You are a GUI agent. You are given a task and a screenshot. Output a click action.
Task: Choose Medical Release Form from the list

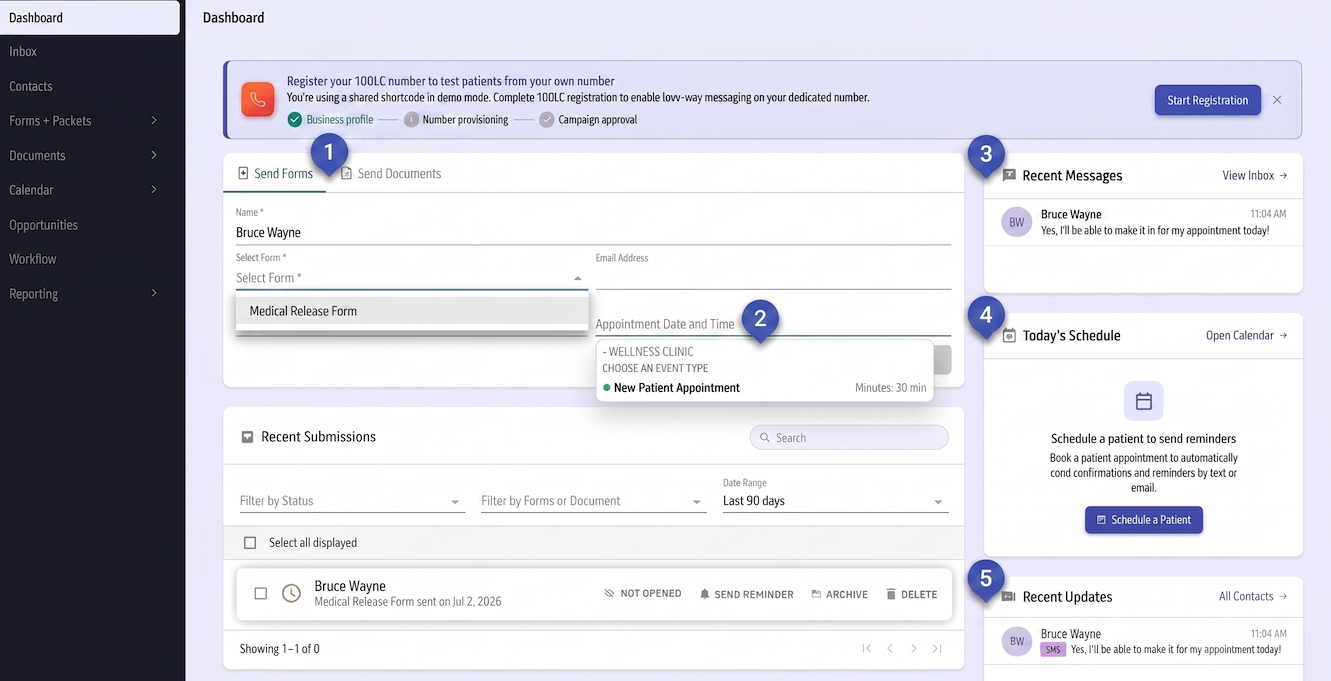pos(412,311)
